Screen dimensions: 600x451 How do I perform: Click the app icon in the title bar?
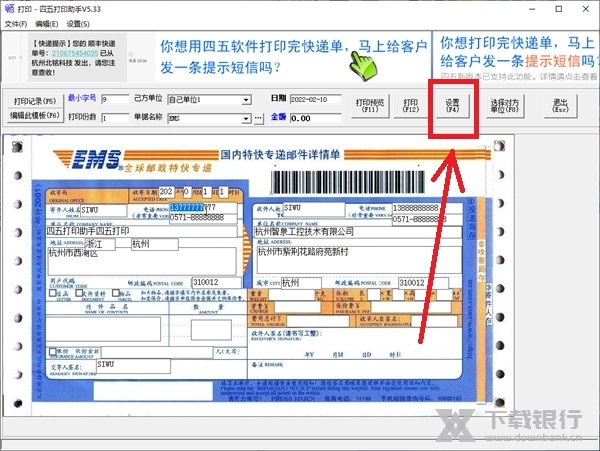[9, 8]
